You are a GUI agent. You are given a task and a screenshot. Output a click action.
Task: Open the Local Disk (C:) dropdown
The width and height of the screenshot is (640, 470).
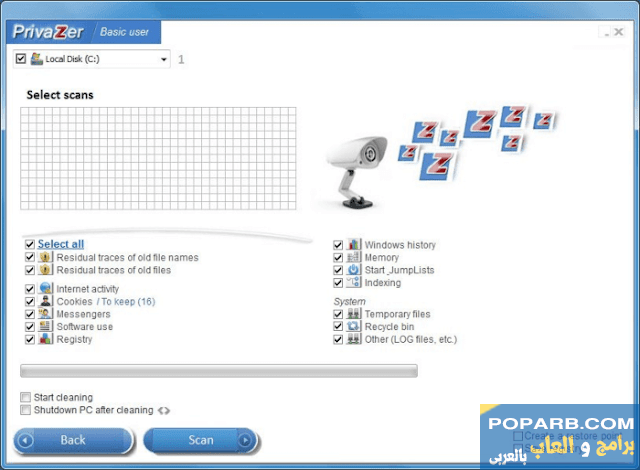[x=164, y=60]
